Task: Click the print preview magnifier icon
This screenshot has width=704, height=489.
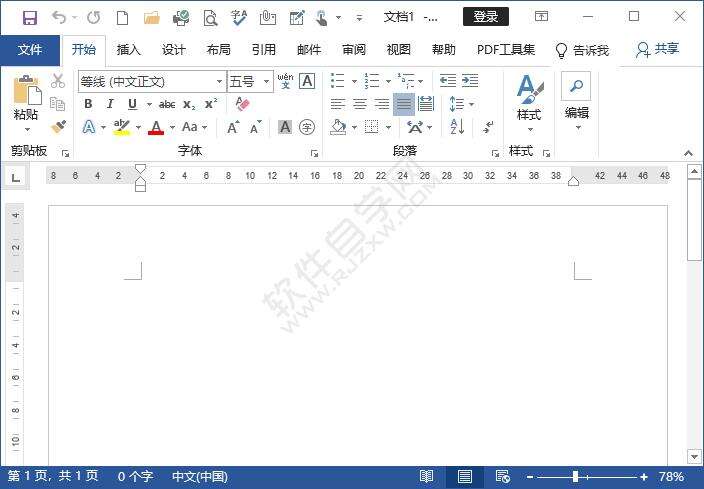Action: 210,18
